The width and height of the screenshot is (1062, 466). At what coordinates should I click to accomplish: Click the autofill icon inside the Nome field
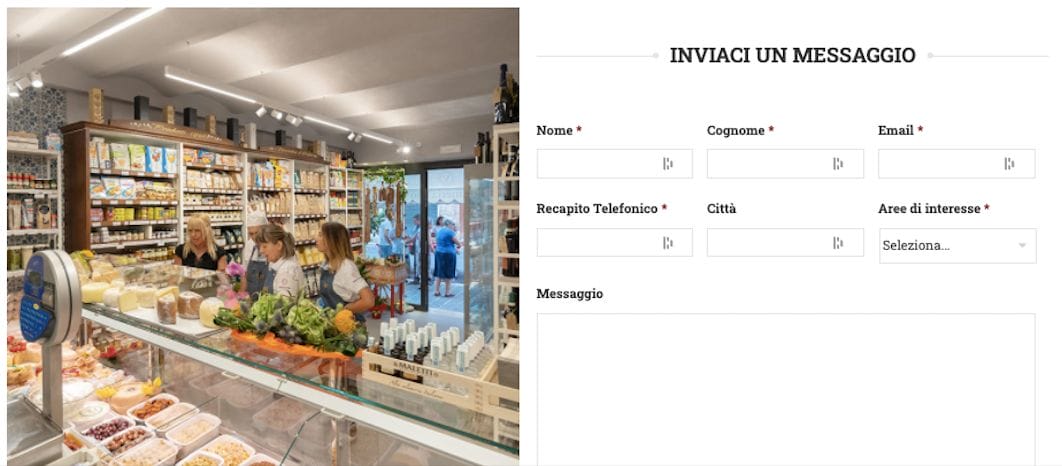(x=668, y=163)
